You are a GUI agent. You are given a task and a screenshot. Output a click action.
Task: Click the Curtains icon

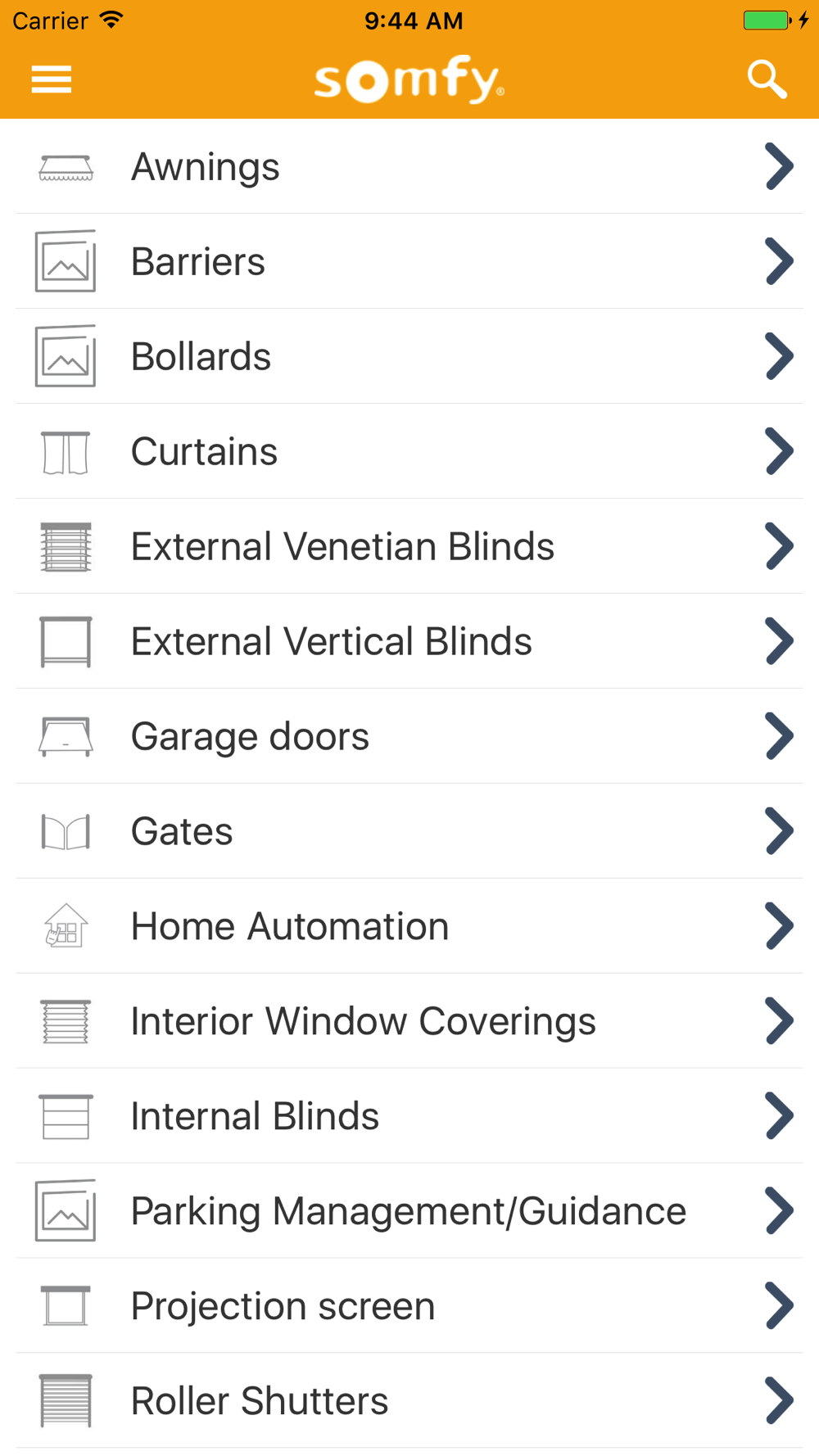tap(66, 452)
